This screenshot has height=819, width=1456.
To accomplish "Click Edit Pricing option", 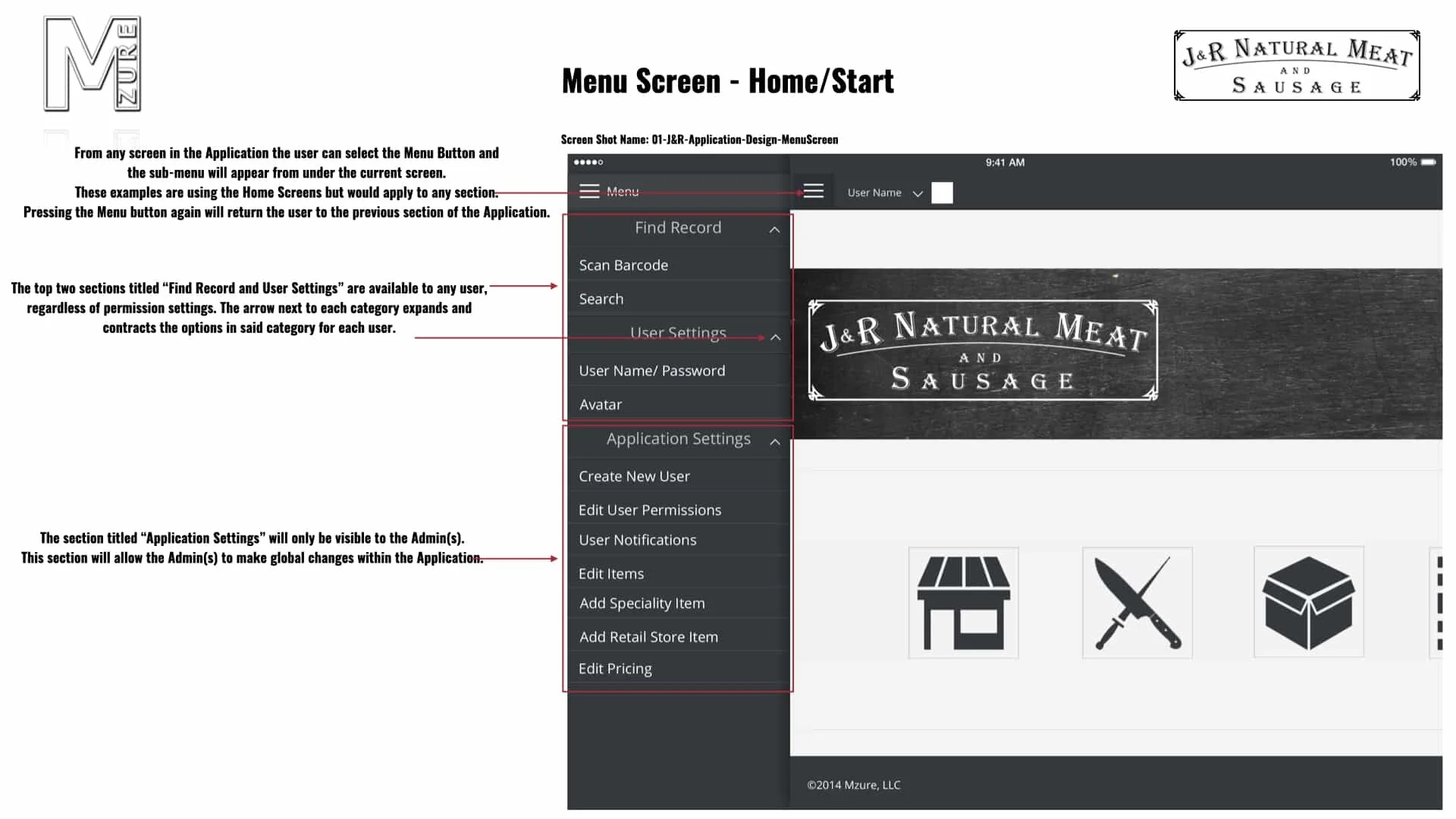I will 615,669.
